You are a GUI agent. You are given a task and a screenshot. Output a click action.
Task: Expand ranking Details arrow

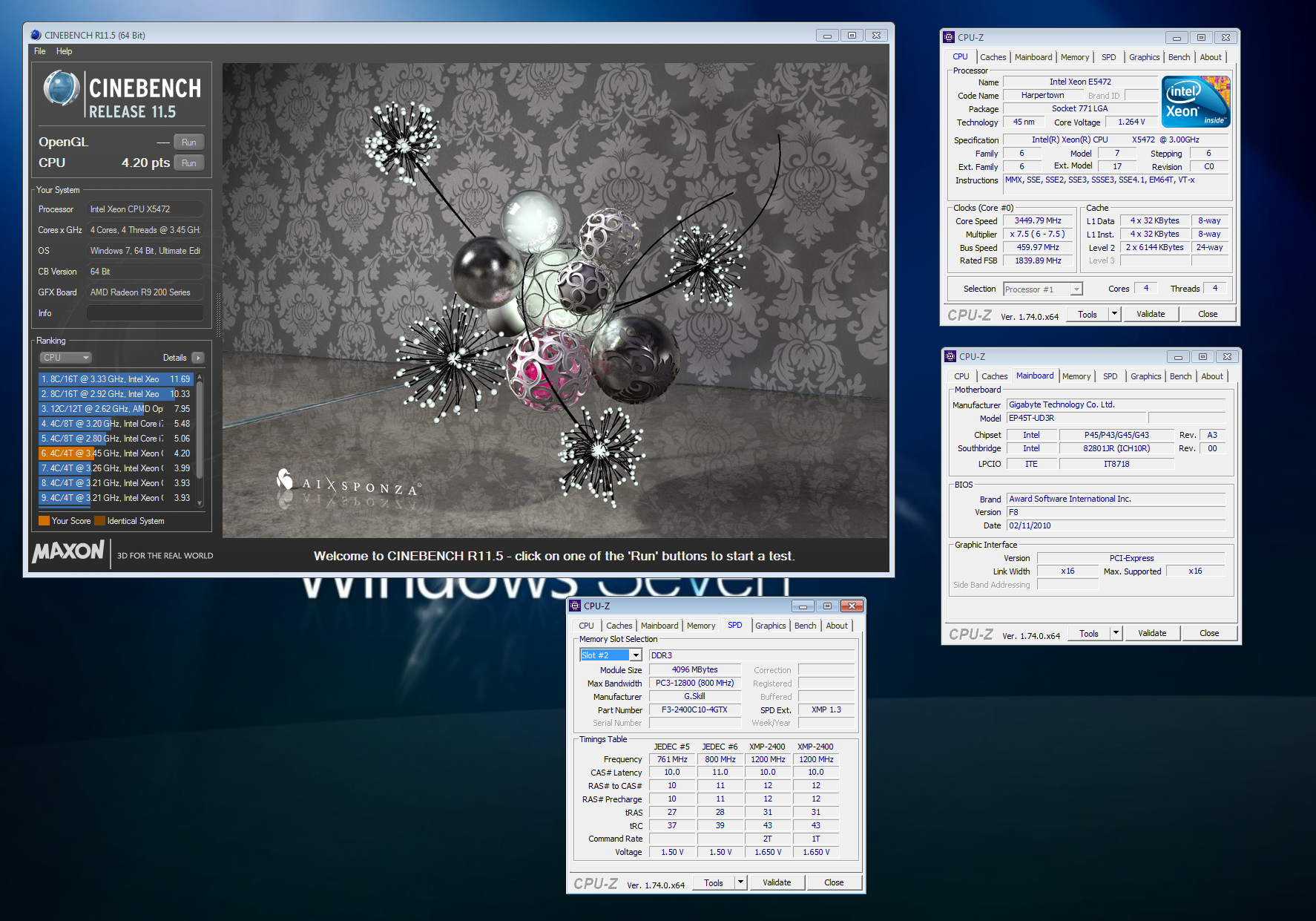click(x=197, y=358)
